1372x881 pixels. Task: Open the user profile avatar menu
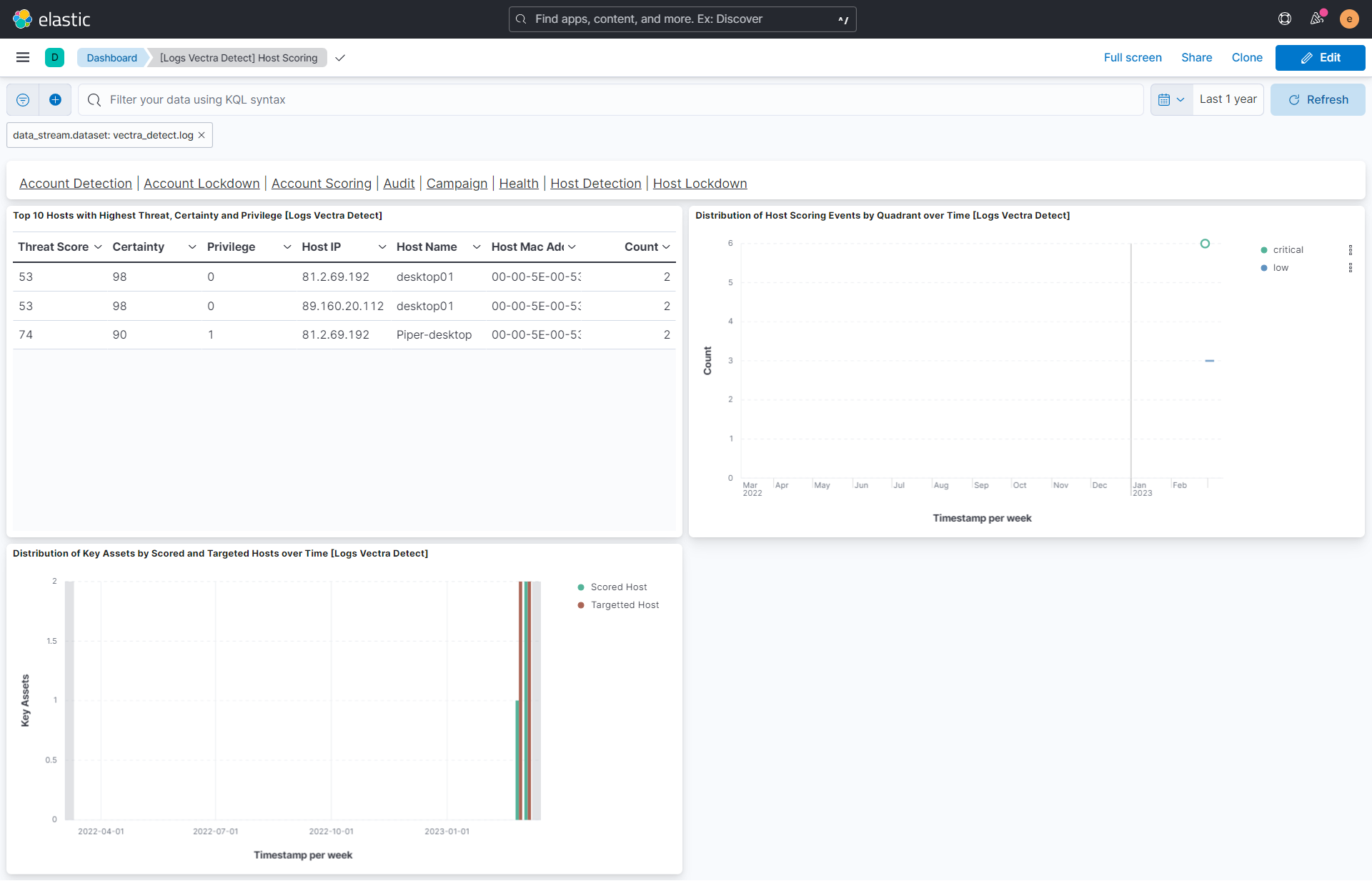(1349, 19)
